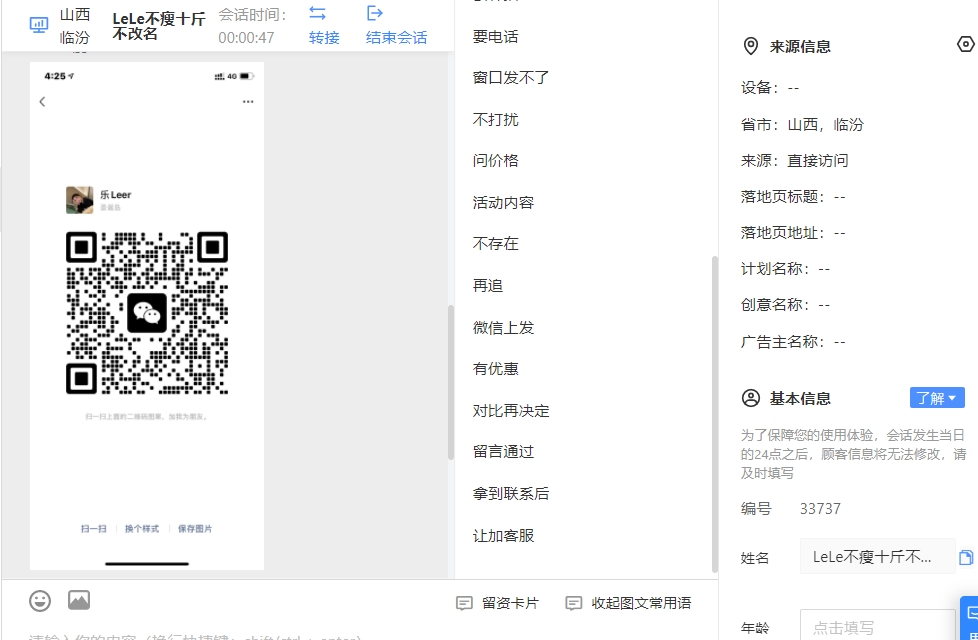This screenshot has width=978, height=640.
Task: Click the customer name LeLe不瘦十斤不改名 in header
Action: [158, 26]
